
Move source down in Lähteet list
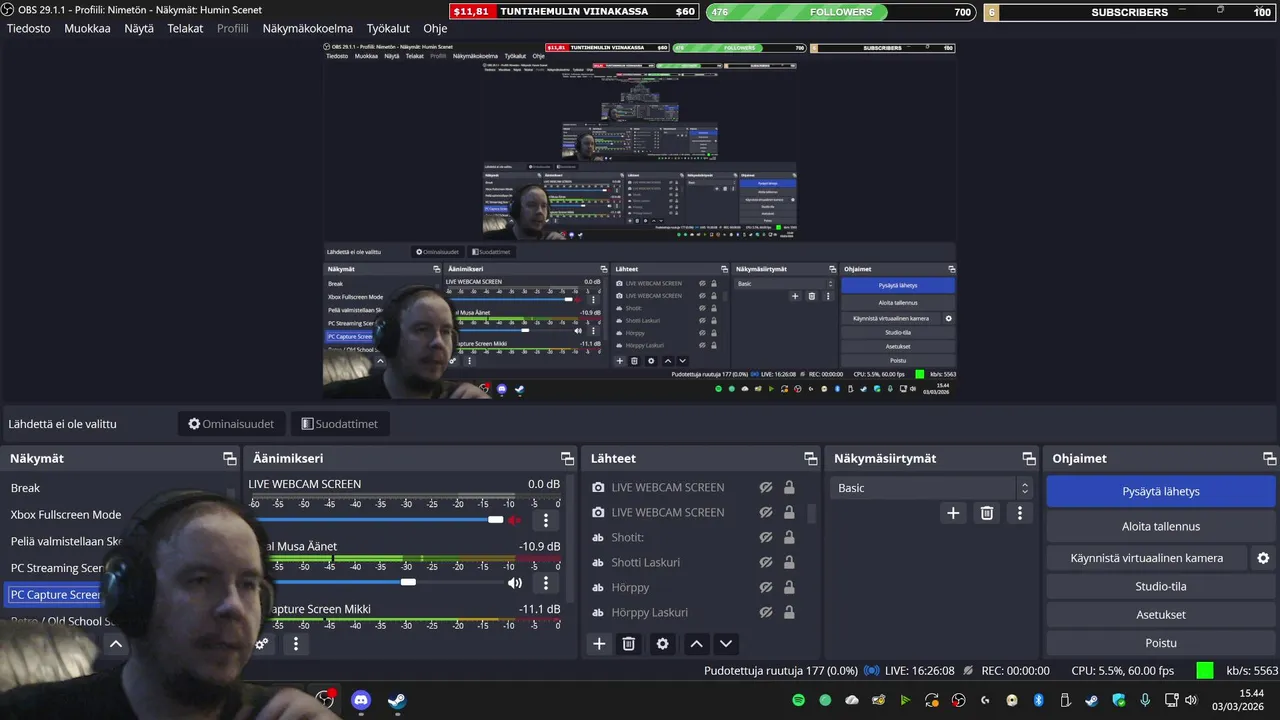click(726, 644)
